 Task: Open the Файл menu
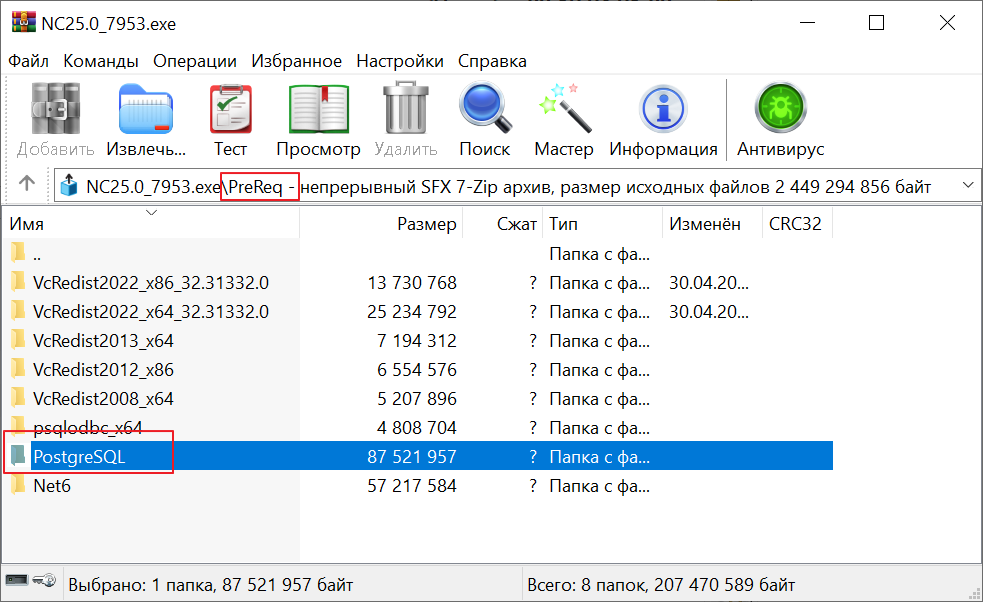pos(28,61)
